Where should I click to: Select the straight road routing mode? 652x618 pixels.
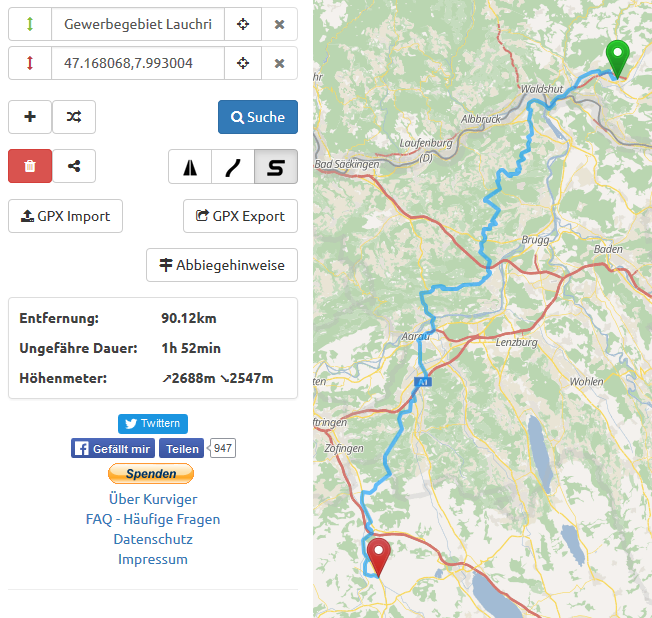tap(190, 167)
